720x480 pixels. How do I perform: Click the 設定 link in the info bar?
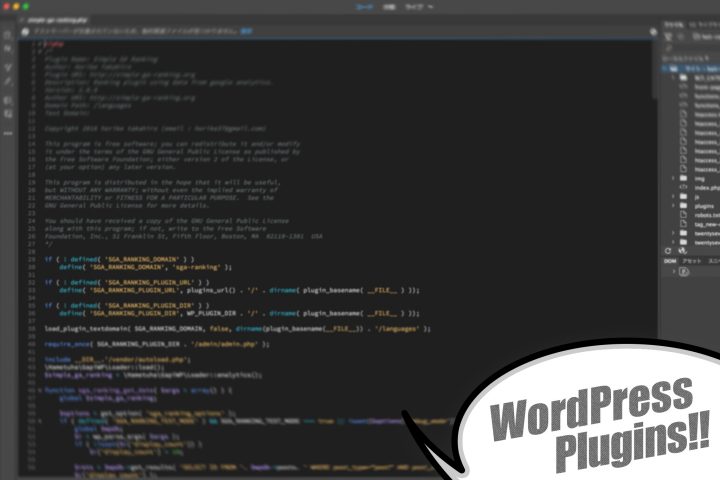[247, 31]
